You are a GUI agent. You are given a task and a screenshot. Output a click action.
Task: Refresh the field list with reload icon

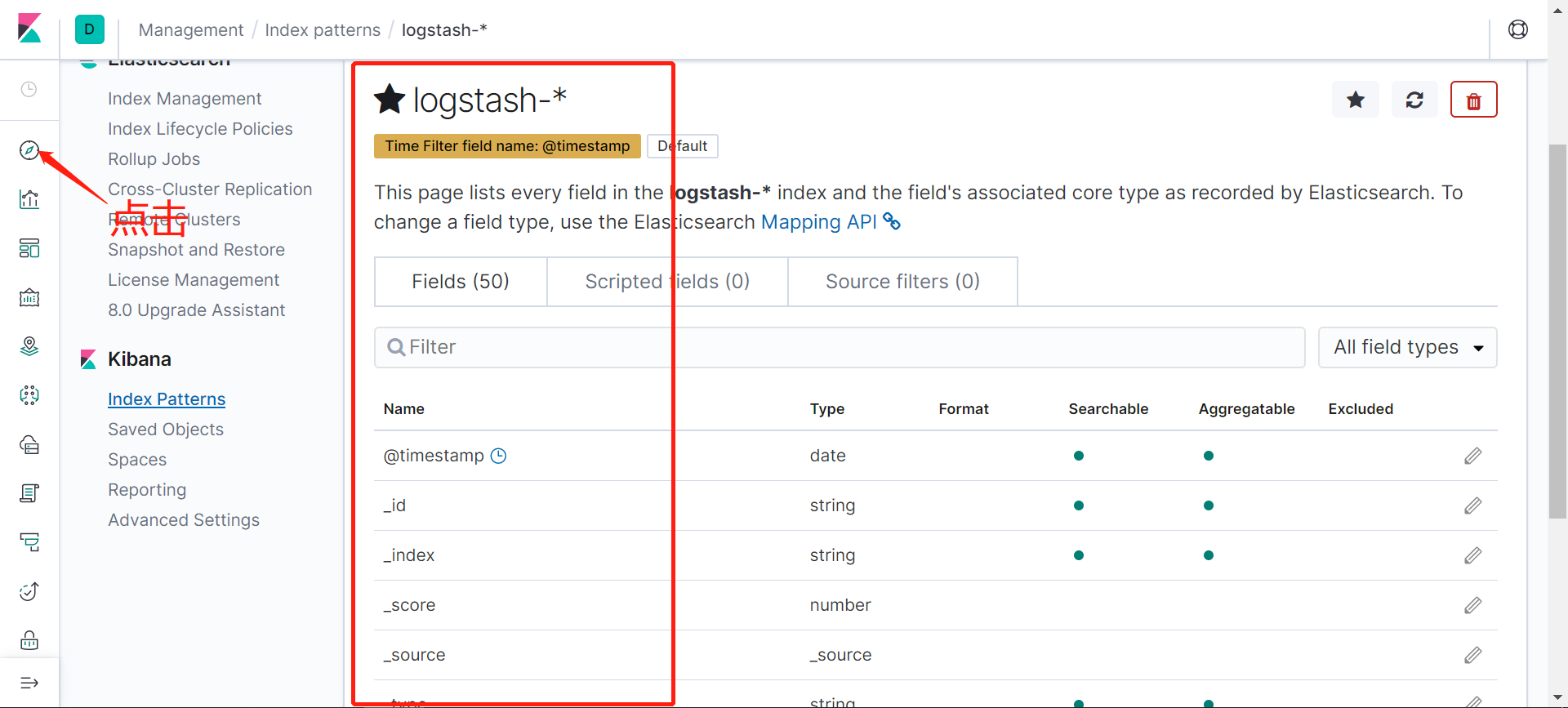click(x=1414, y=100)
